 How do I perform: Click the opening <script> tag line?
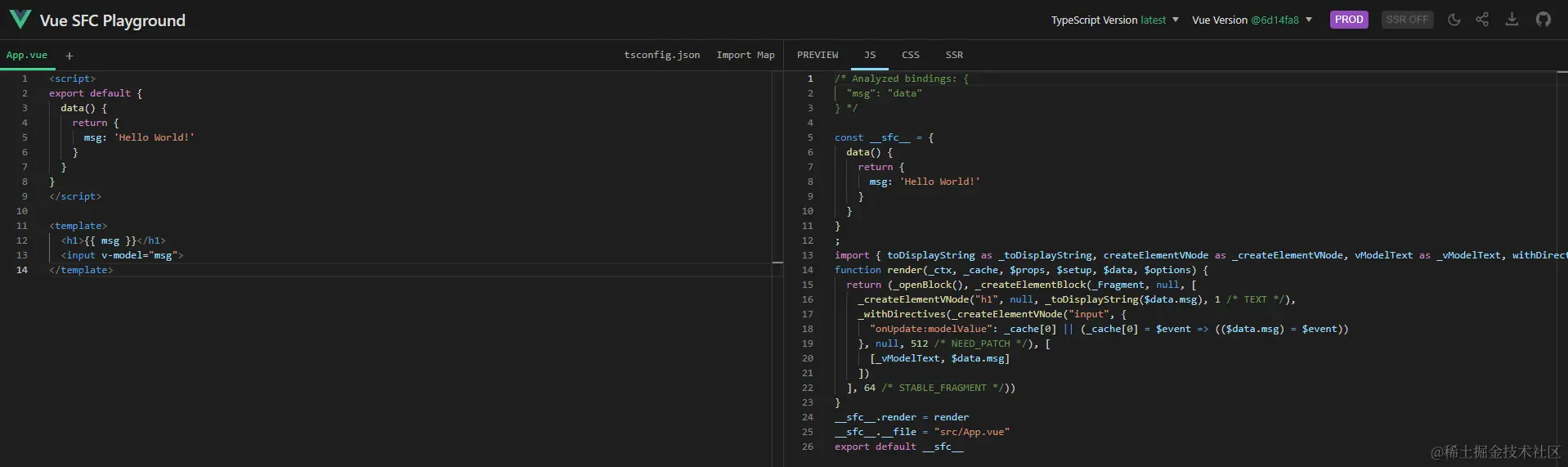click(x=72, y=79)
